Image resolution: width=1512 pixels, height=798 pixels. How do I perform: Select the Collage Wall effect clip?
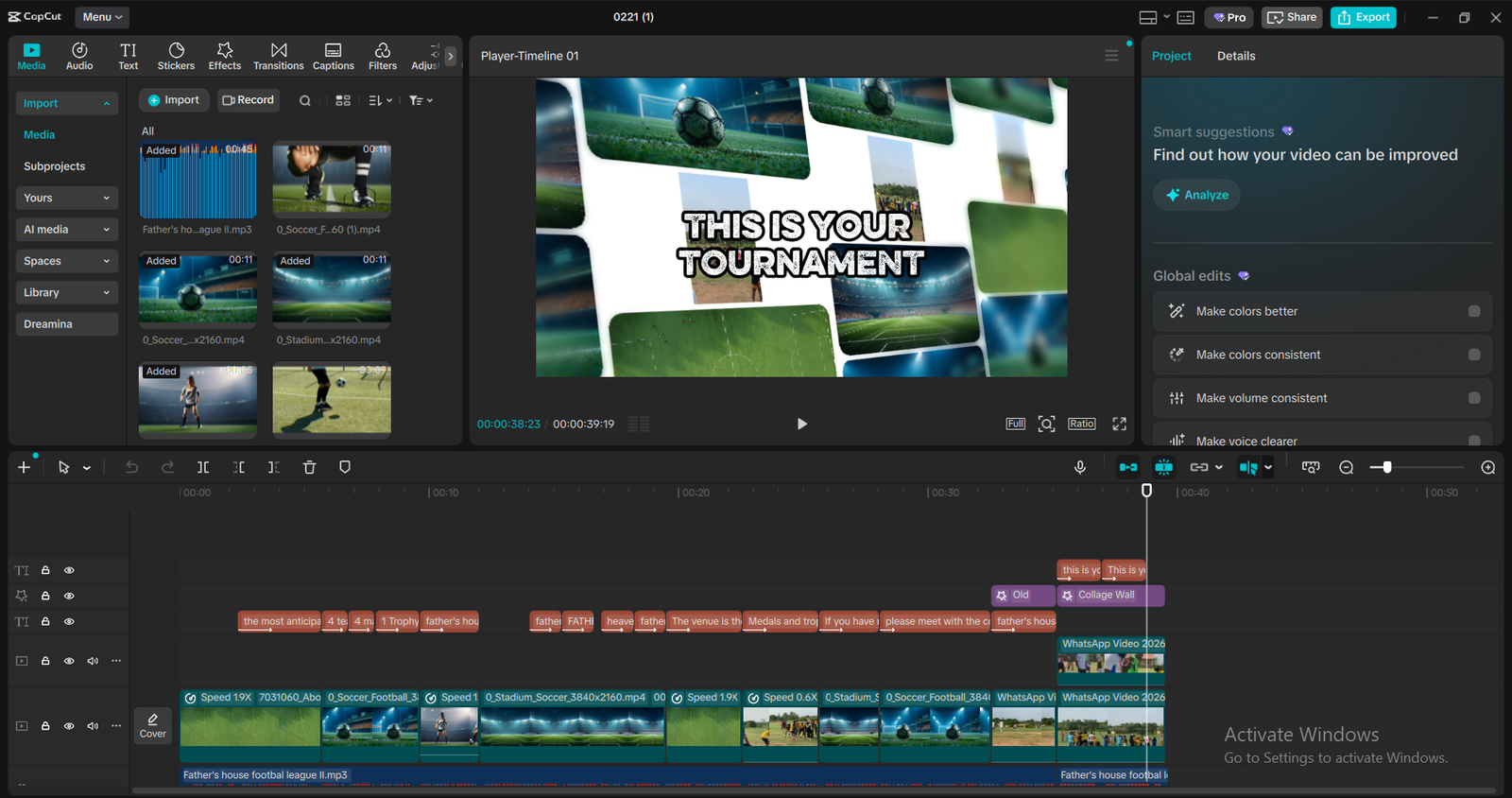[x=1110, y=596]
